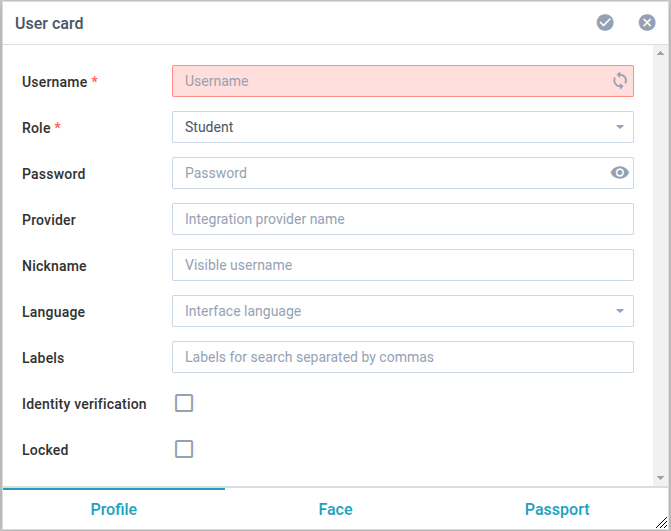Click the scroll down arrow of the form
The image size is (671, 531).
point(660,478)
